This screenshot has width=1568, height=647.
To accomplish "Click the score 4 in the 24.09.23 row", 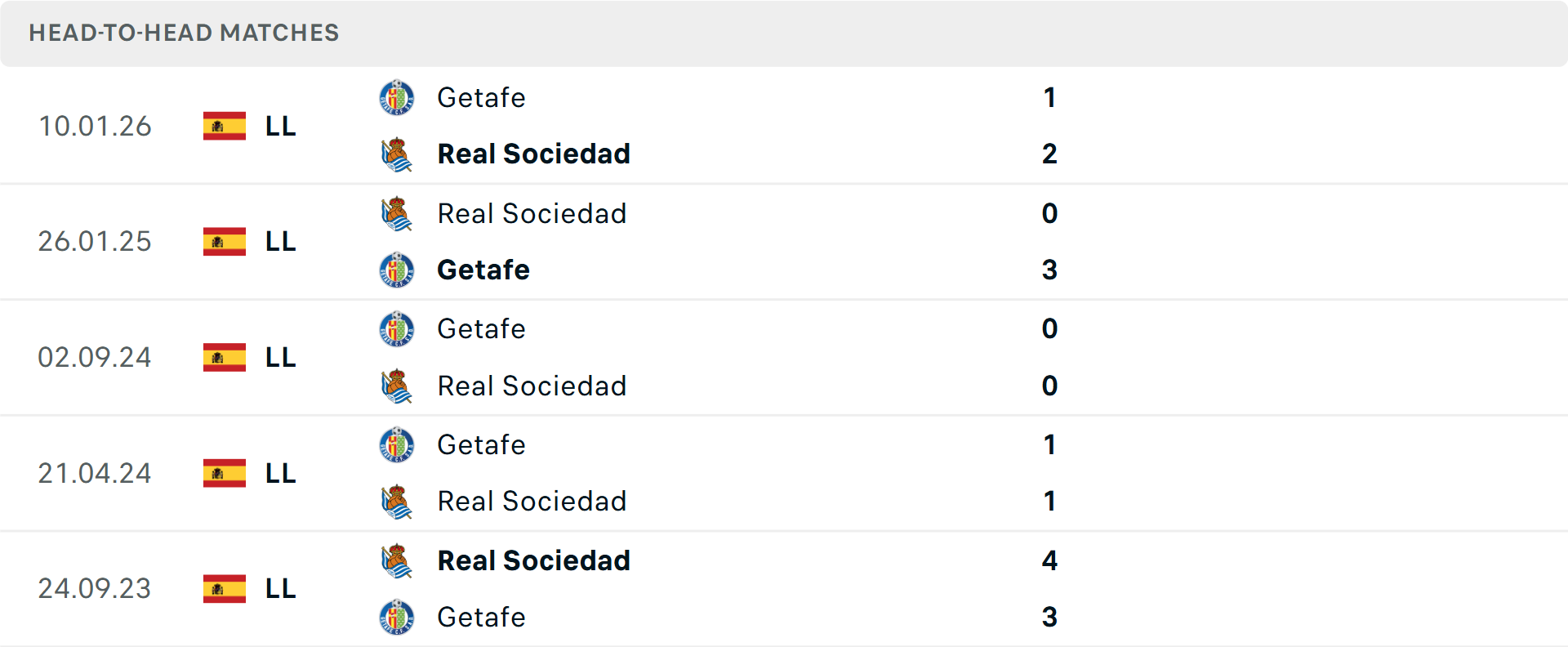I will pos(1050,561).
